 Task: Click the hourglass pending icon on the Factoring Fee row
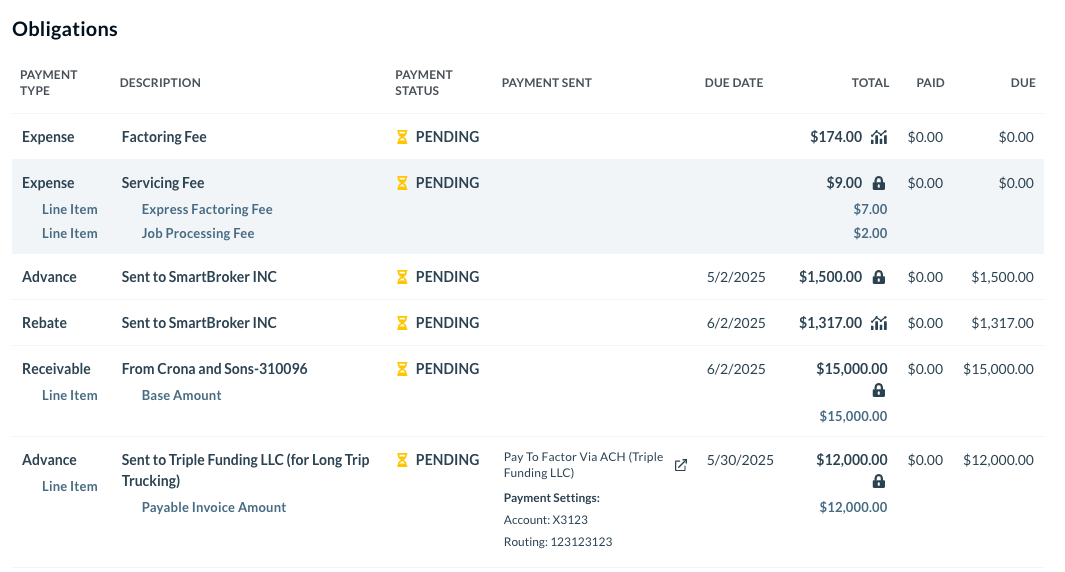pyautogui.click(x=402, y=137)
